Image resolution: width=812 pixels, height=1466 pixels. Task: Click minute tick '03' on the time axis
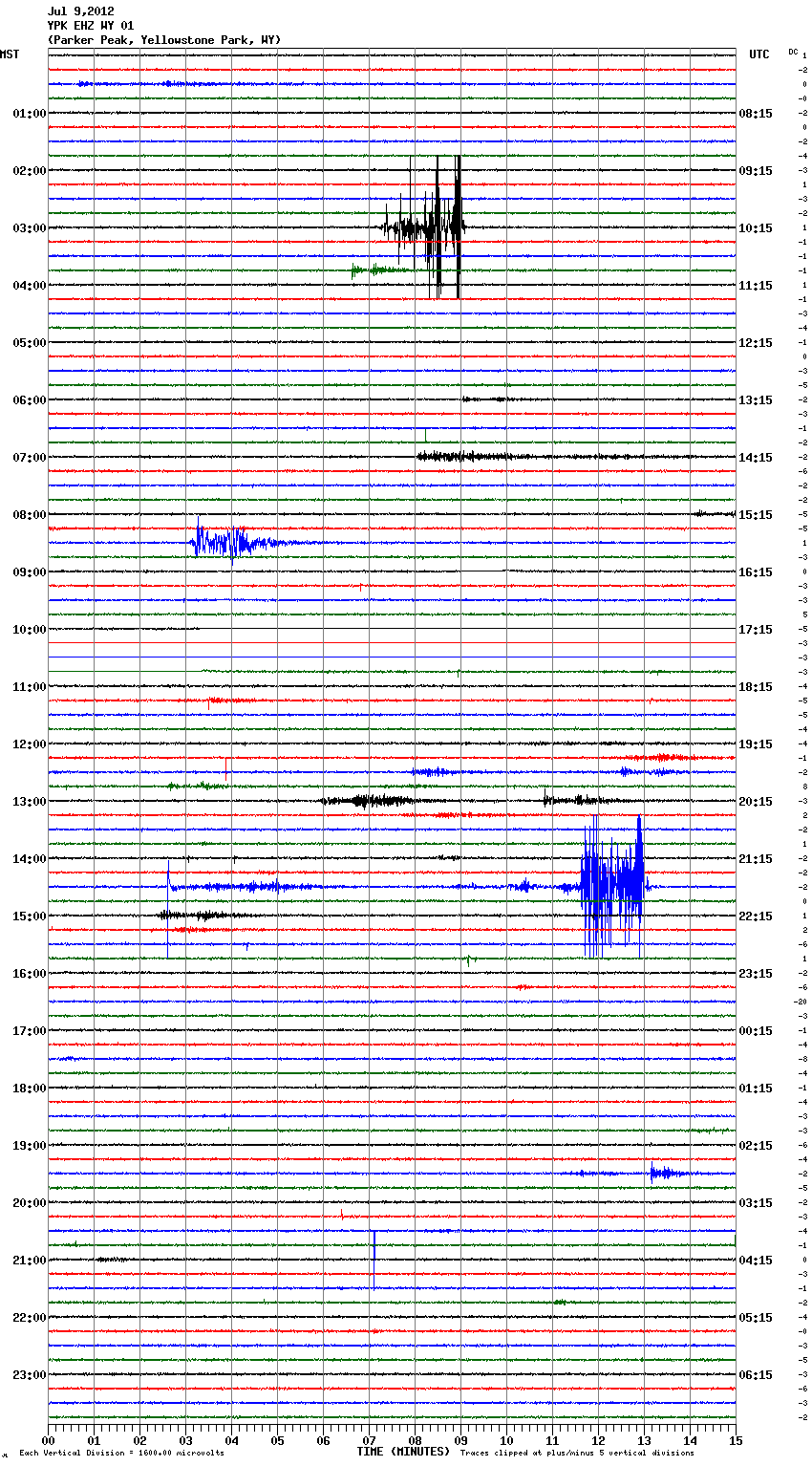[185, 1440]
